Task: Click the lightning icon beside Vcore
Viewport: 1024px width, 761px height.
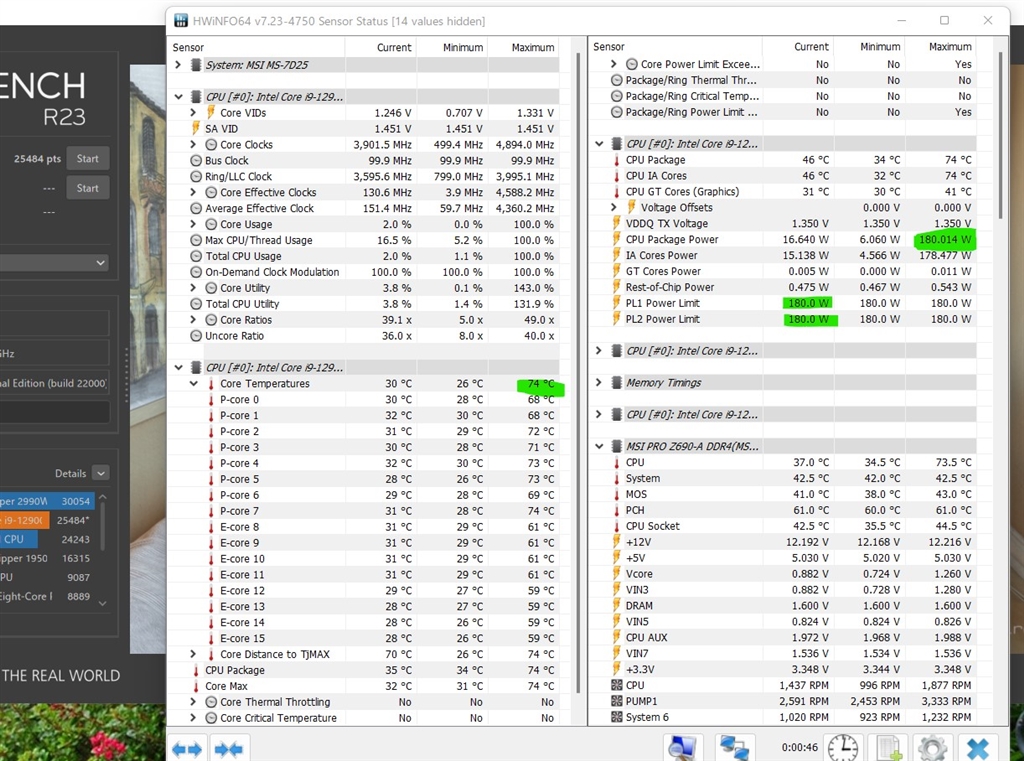Action: [x=616, y=574]
